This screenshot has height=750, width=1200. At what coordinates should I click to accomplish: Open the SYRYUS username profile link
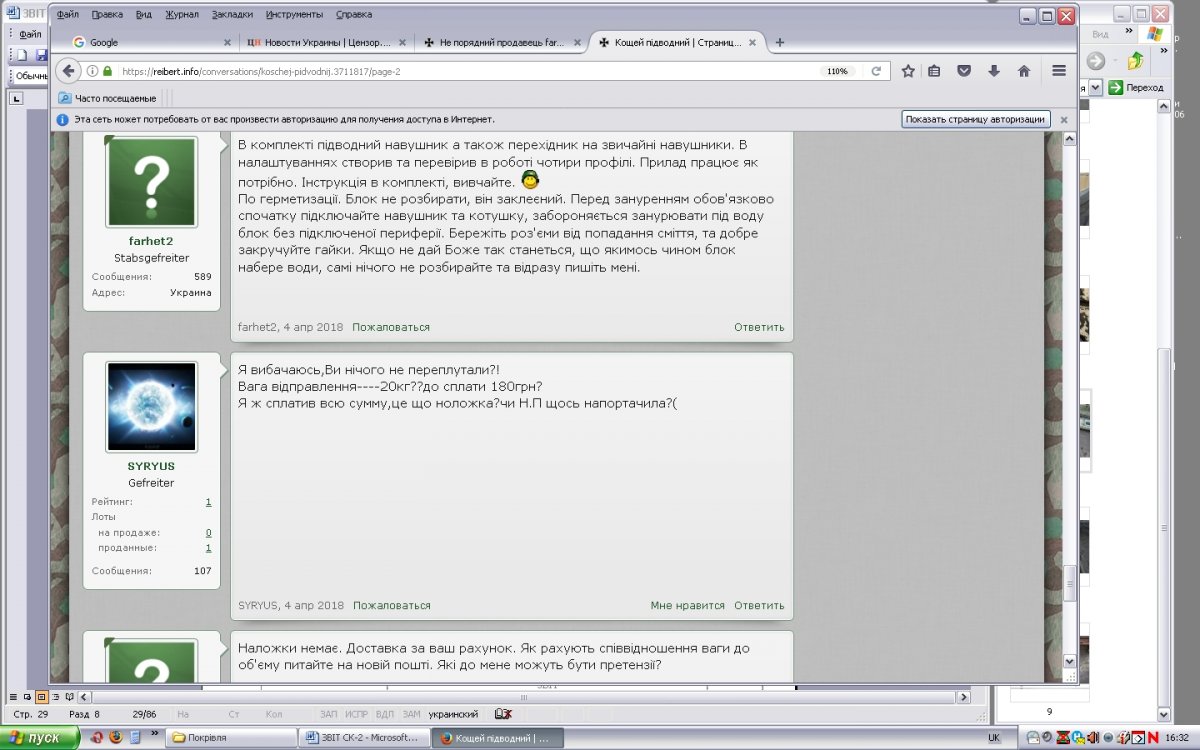pyautogui.click(x=151, y=466)
